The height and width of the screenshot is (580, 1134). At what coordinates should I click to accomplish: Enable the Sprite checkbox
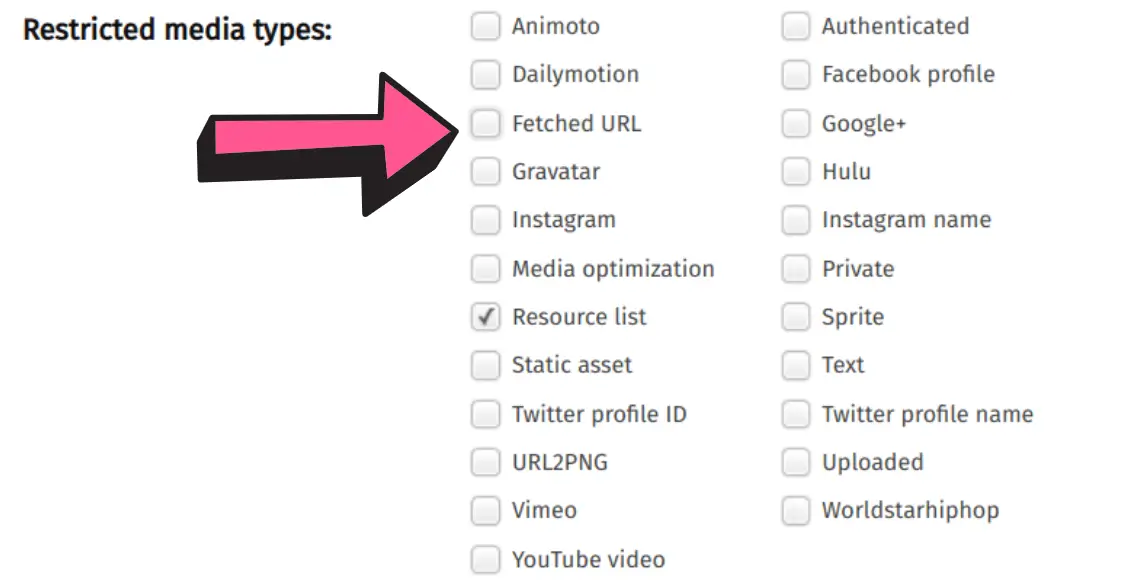796,317
